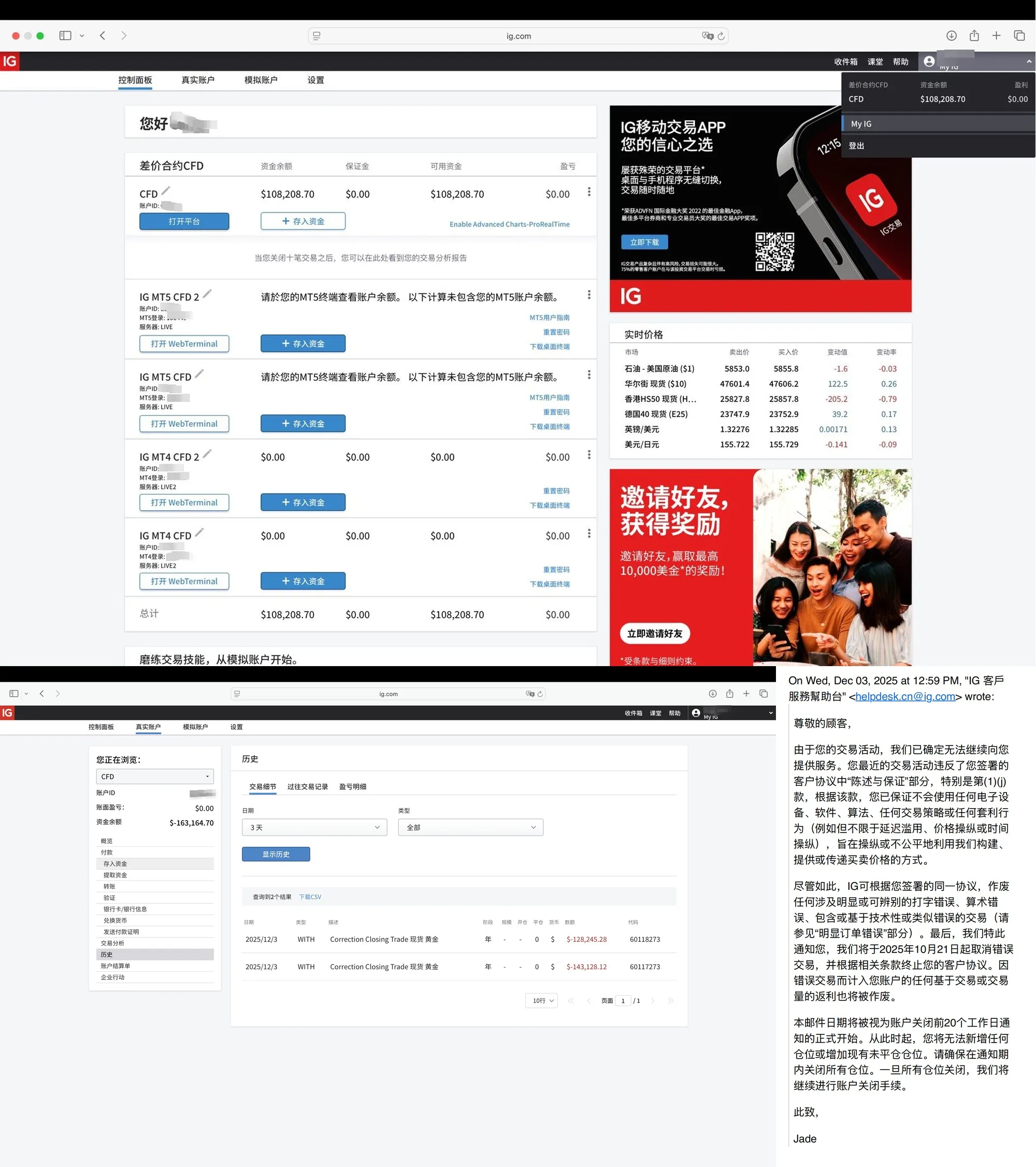This screenshot has width=1036, height=1167.
Task: Toggle Safari sidebar in the dashboard window
Action: [65, 35]
